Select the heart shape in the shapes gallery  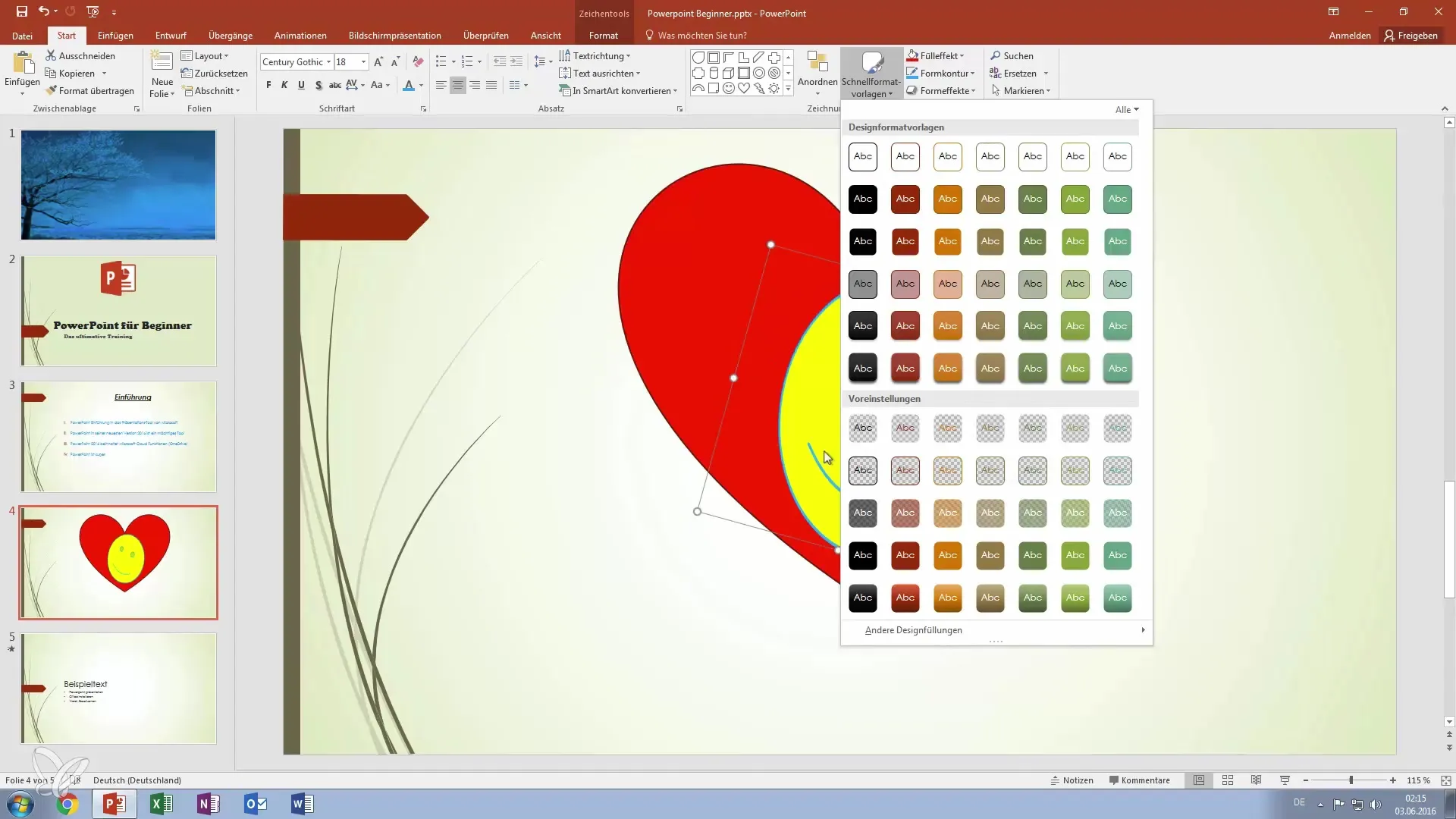point(744,88)
